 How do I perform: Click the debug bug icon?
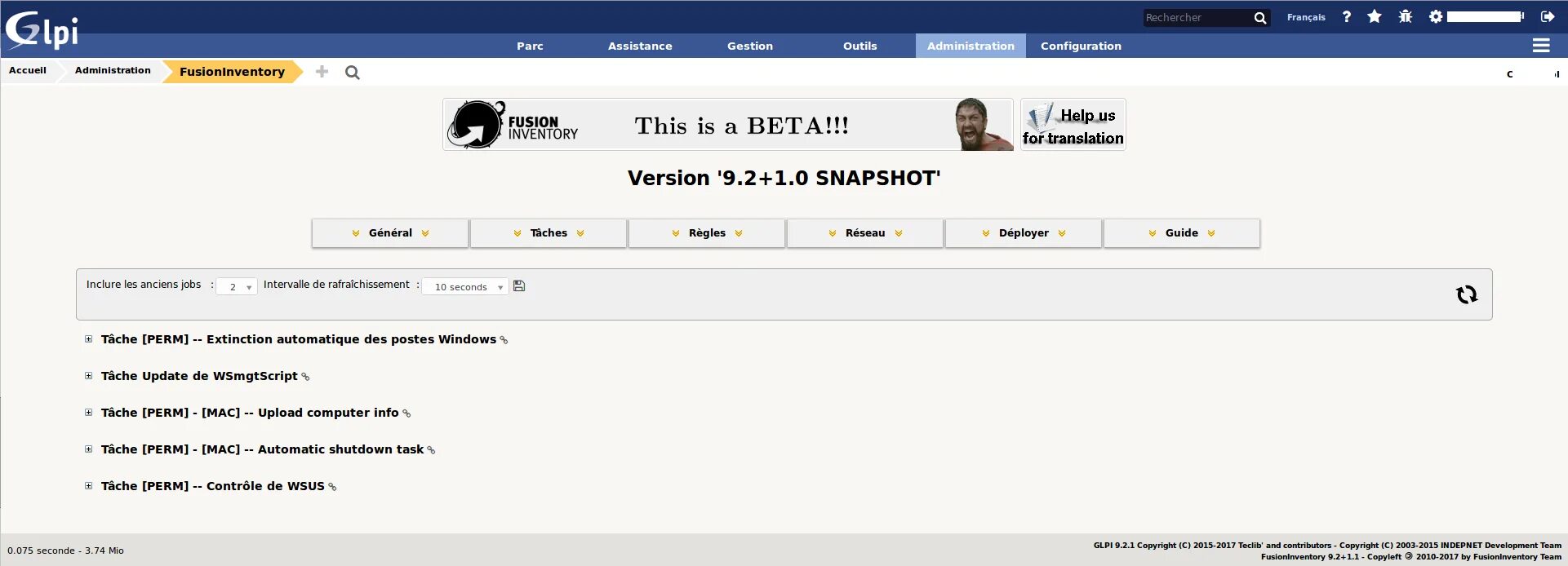(1406, 16)
